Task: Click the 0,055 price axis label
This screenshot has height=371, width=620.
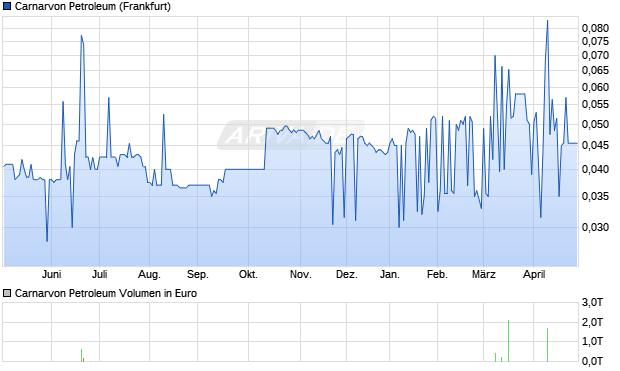Action: coord(595,104)
